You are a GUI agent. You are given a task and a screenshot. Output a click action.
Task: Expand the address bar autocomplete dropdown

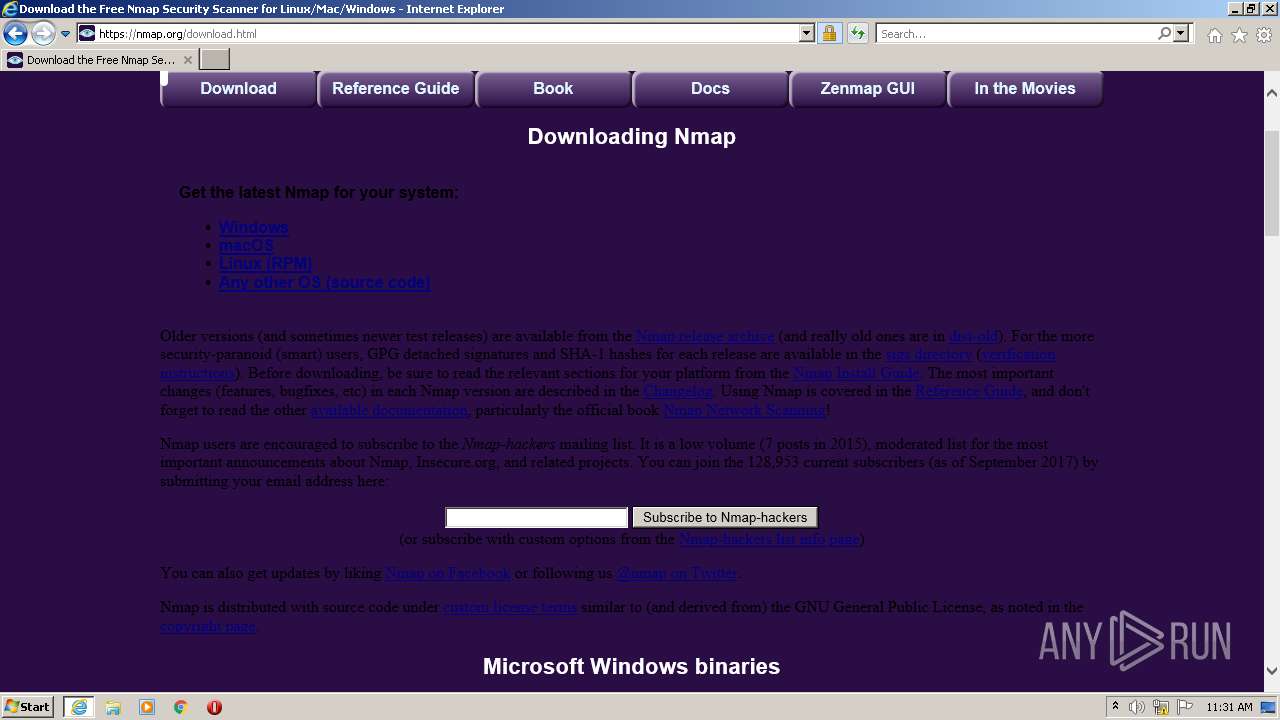(807, 34)
